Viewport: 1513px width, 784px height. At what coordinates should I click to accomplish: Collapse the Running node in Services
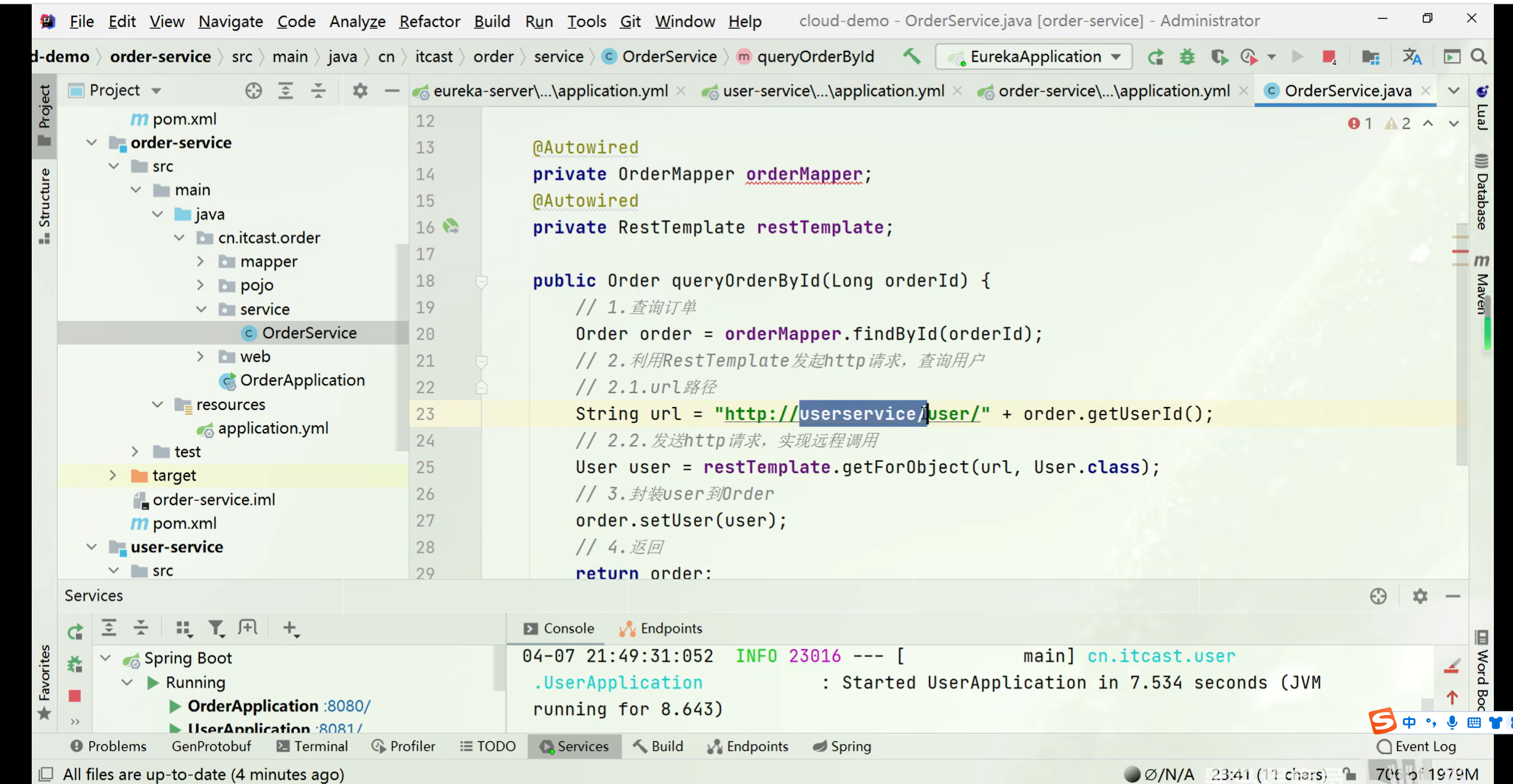tap(127, 682)
